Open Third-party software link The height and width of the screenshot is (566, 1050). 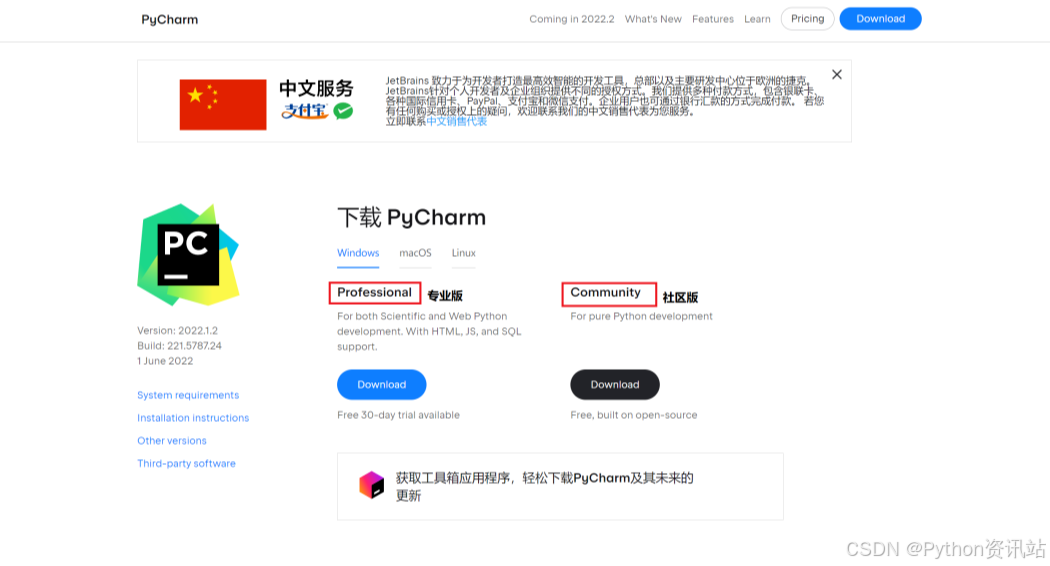[186, 464]
